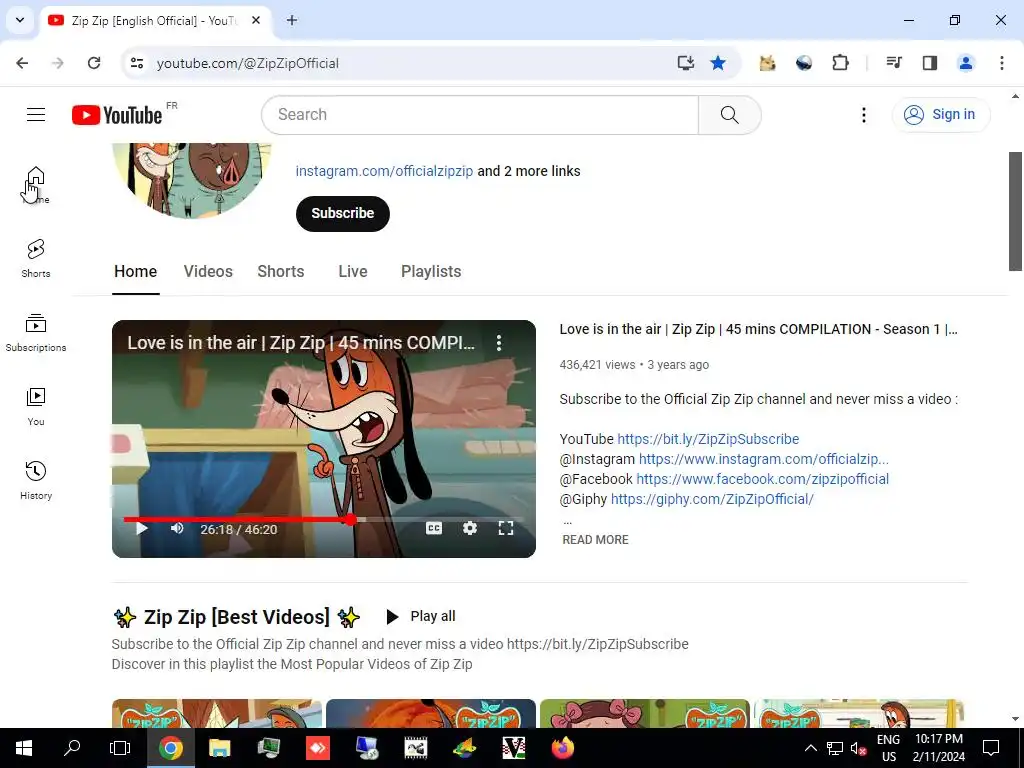Click the Sign in button
The height and width of the screenshot is (768, 1024).
940,115
